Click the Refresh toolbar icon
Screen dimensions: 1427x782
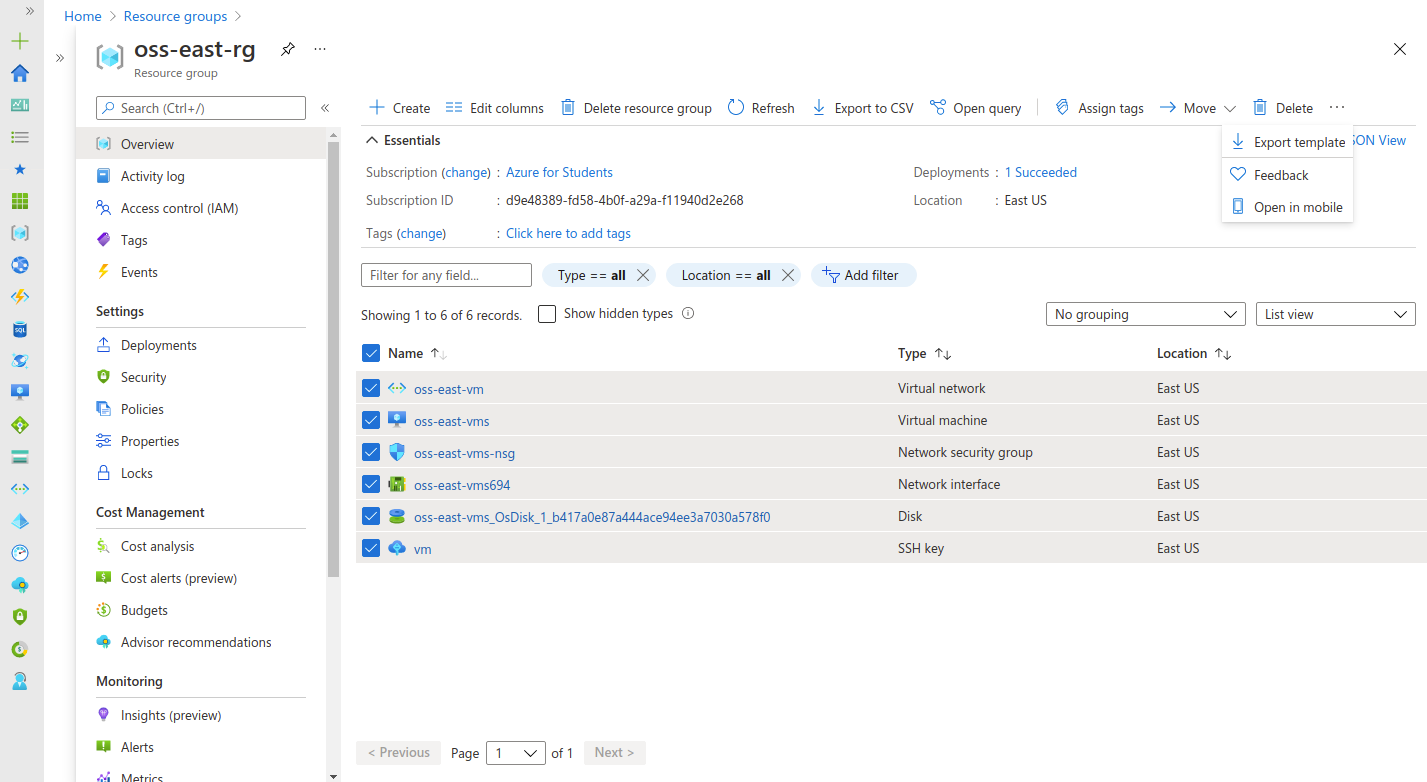(736, 108)
